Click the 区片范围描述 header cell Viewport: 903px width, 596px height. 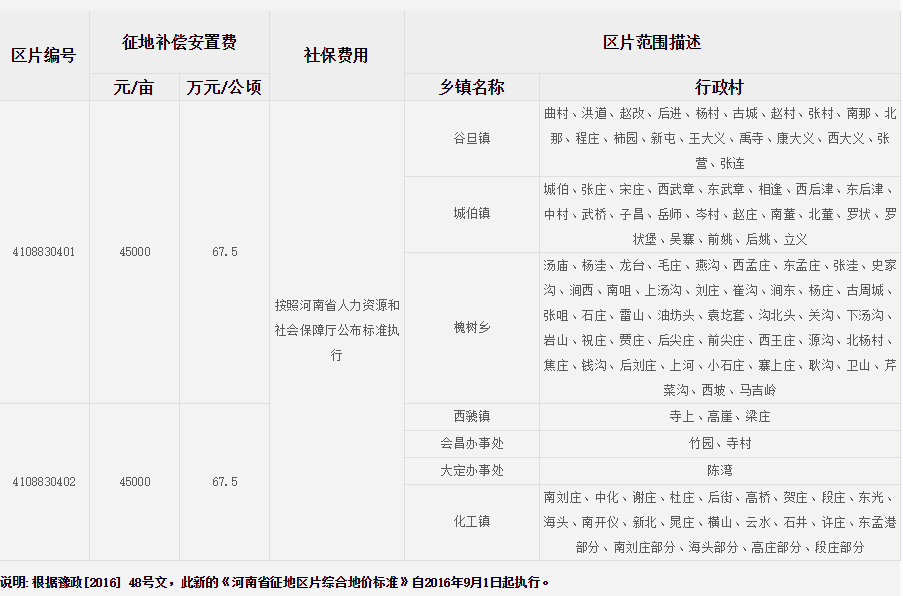[x=652, y=42]
